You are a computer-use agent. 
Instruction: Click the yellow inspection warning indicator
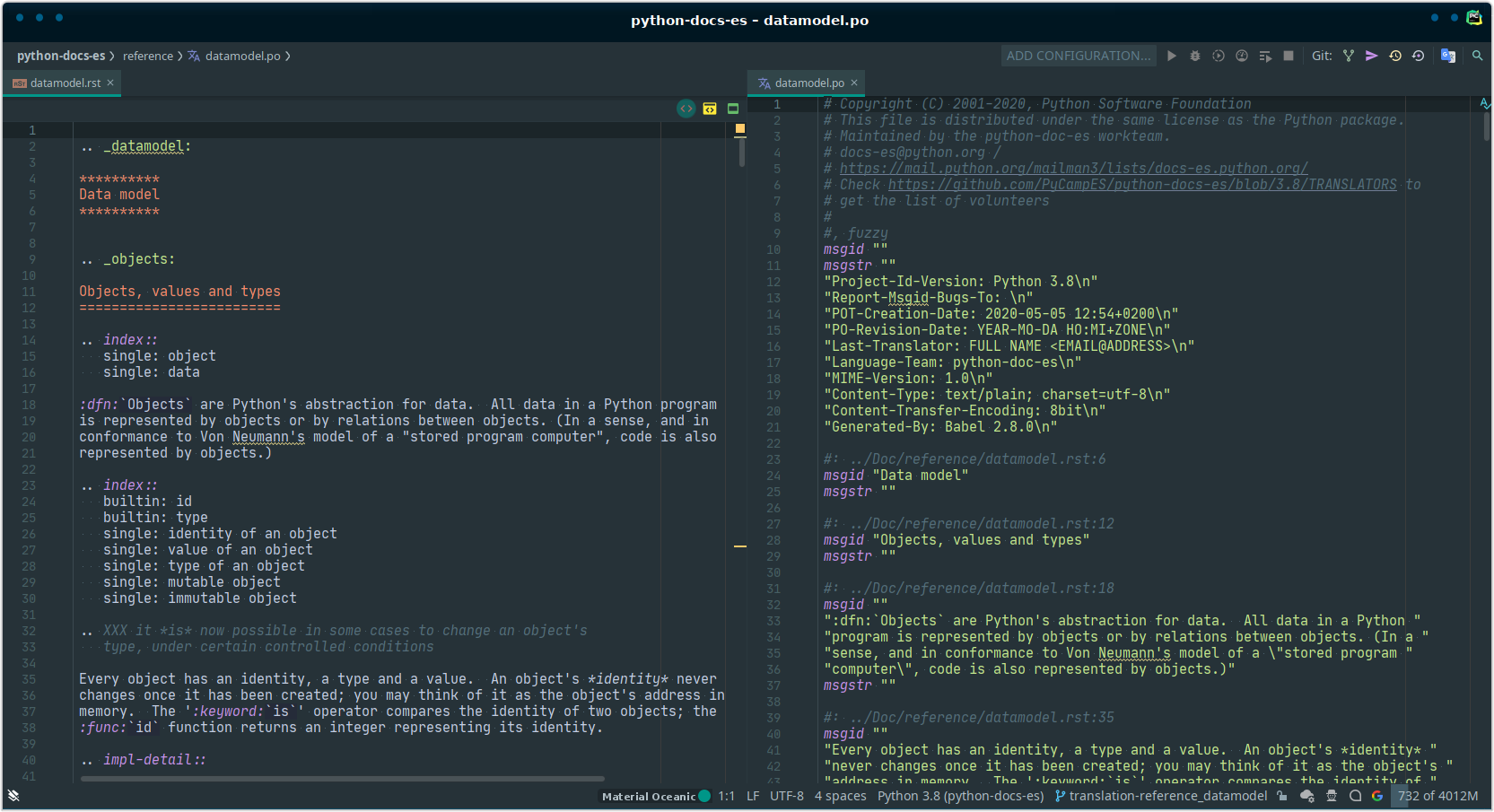click(x=740, y=129)
